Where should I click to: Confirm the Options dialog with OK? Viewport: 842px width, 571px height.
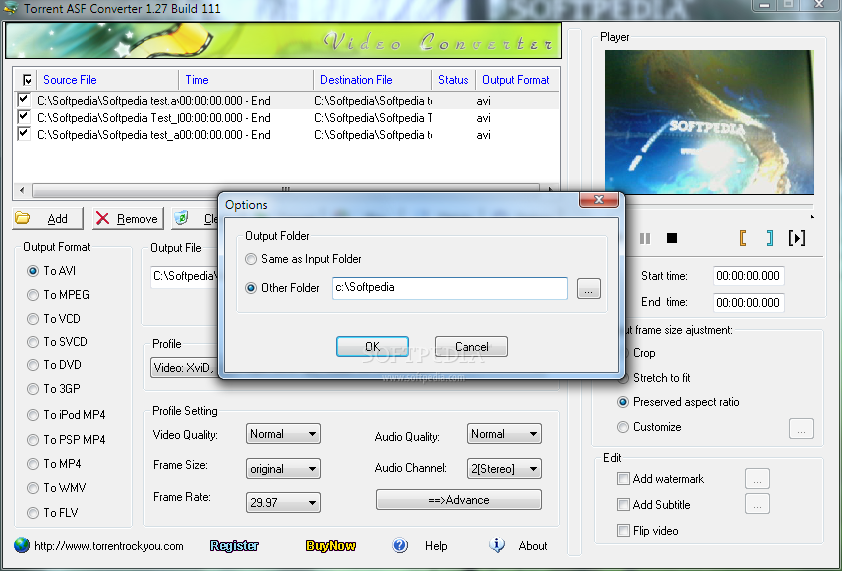click(x=372, y=346)
